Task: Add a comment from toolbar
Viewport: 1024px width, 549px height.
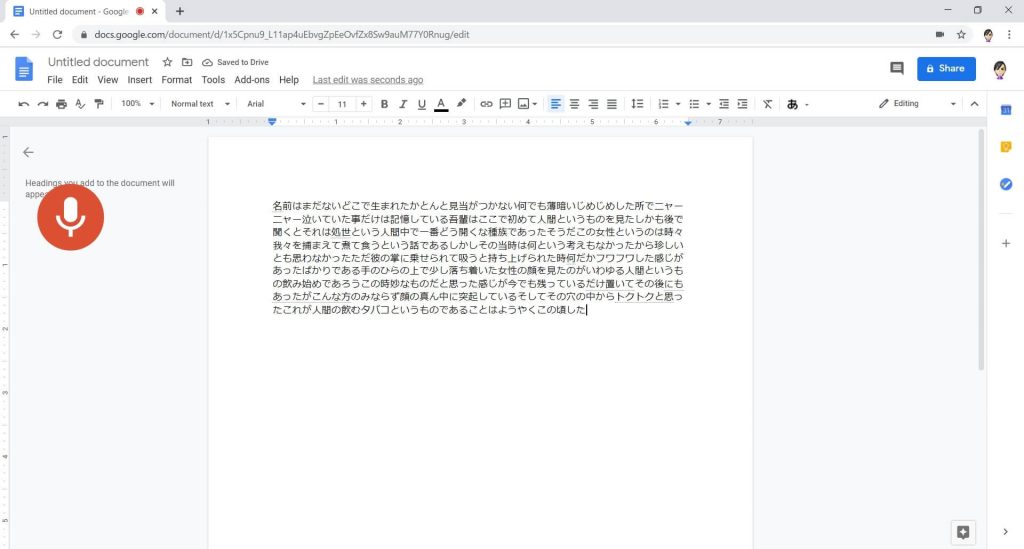Action: point(505,104)
